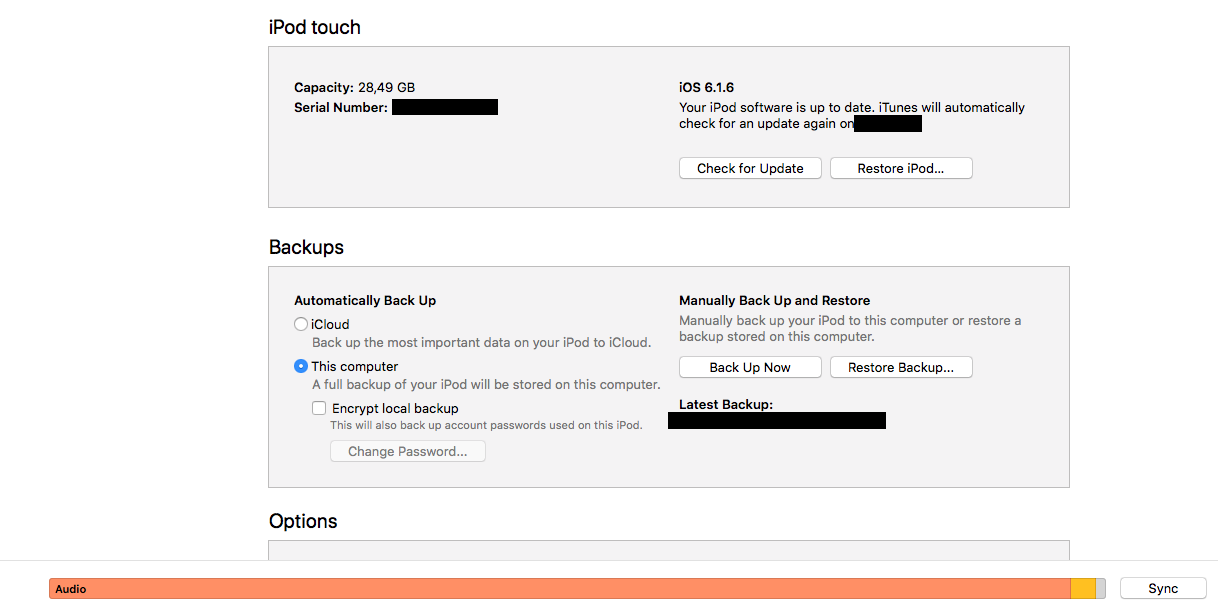This screenshot has width=1218, height=610.
Task: Click the Capacity 28,49 GB text
Action: tap(354, 88)
